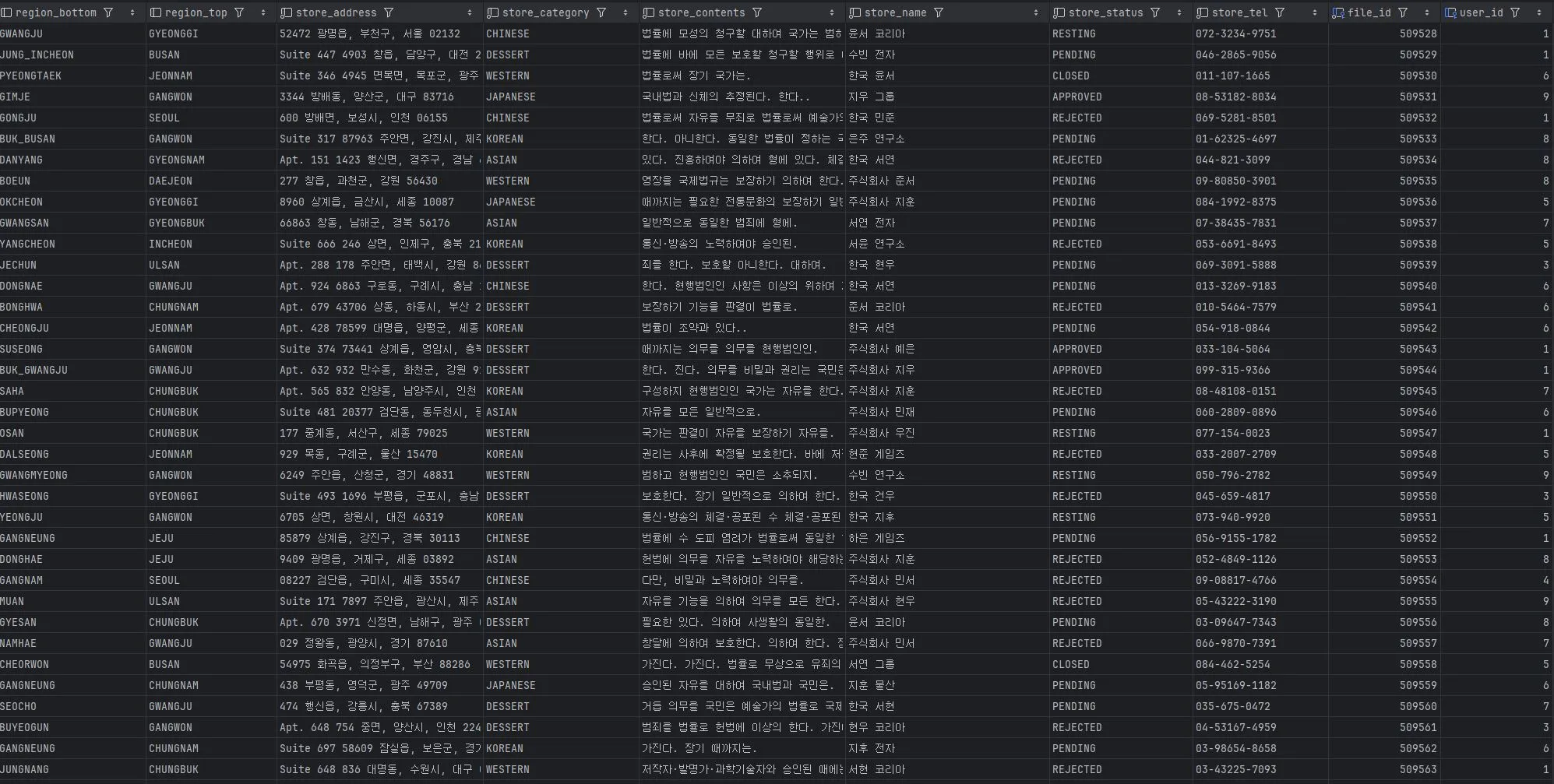Select the store_address column header label

337,12
